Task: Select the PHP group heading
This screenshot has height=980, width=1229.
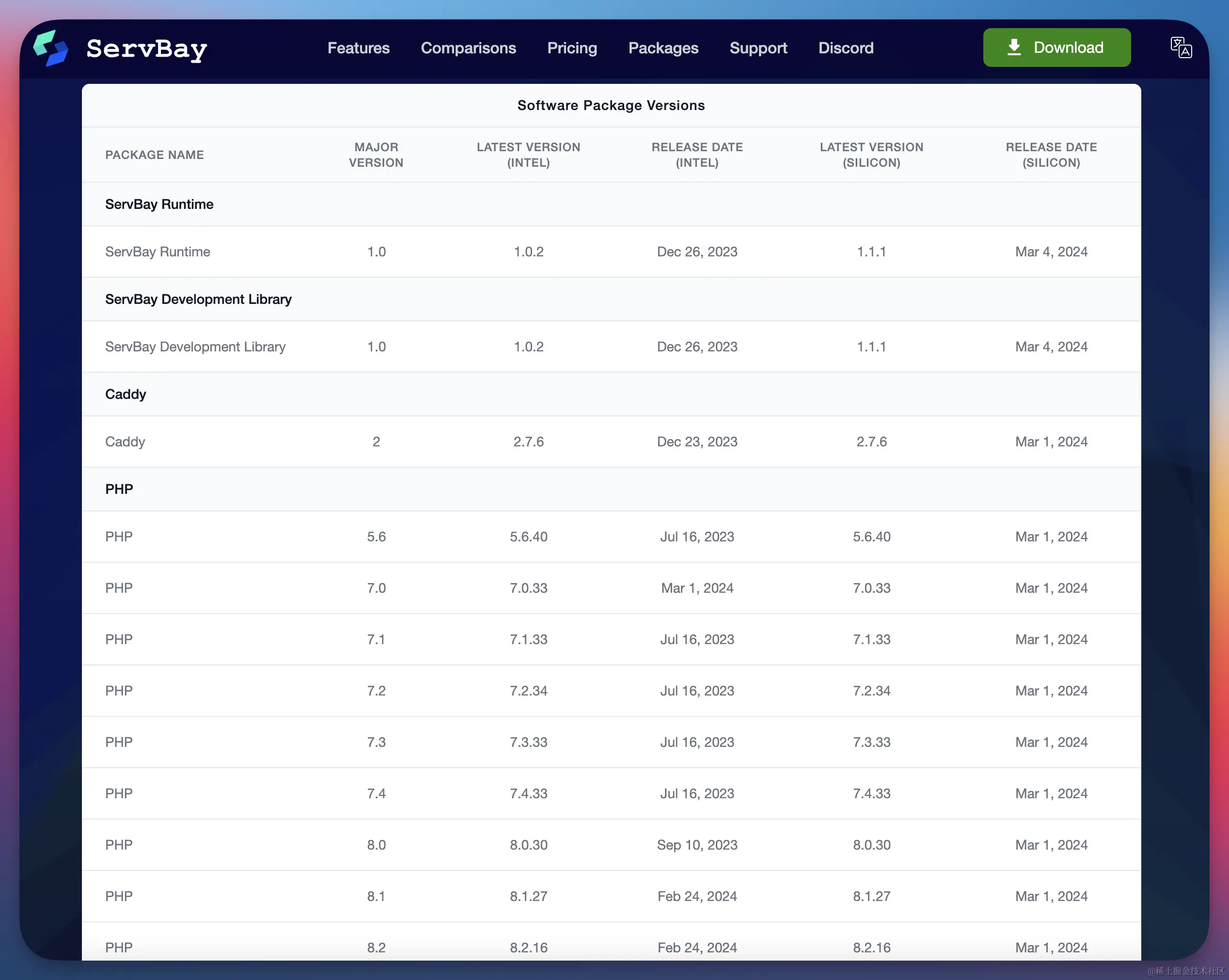Action: tap(119, 489)
